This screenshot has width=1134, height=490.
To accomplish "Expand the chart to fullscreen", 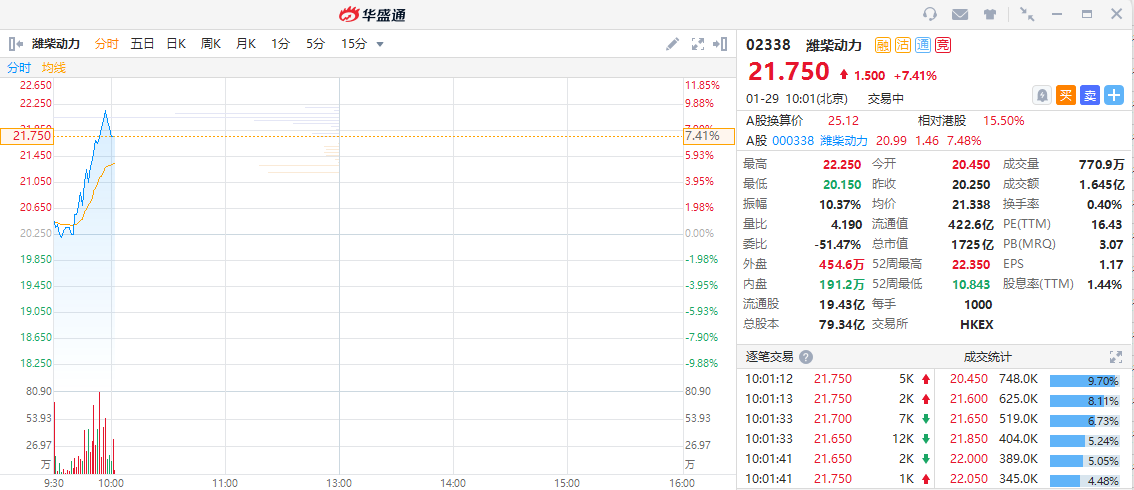I will click(x=698, y=44).
